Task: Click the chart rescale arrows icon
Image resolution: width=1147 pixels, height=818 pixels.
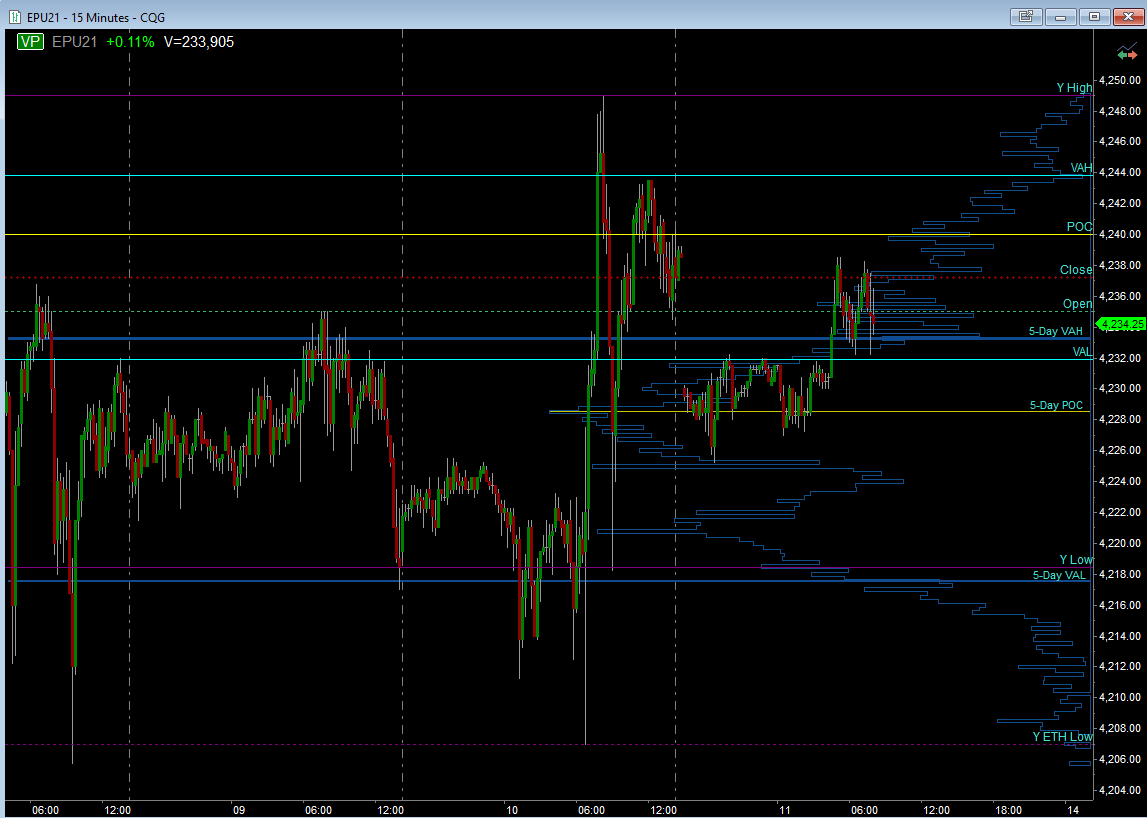Action: [x=1127, y=52]
